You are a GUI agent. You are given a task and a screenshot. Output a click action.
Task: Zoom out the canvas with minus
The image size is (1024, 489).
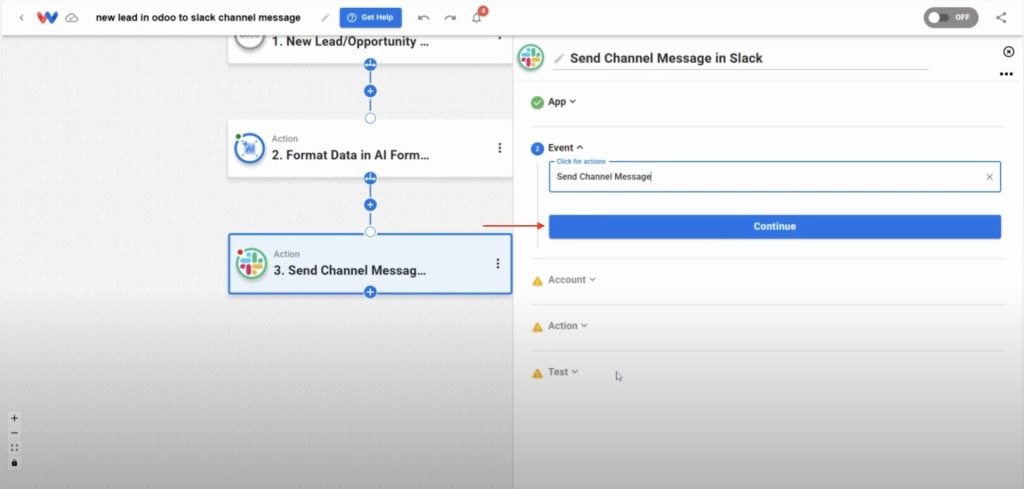point(14,433)
